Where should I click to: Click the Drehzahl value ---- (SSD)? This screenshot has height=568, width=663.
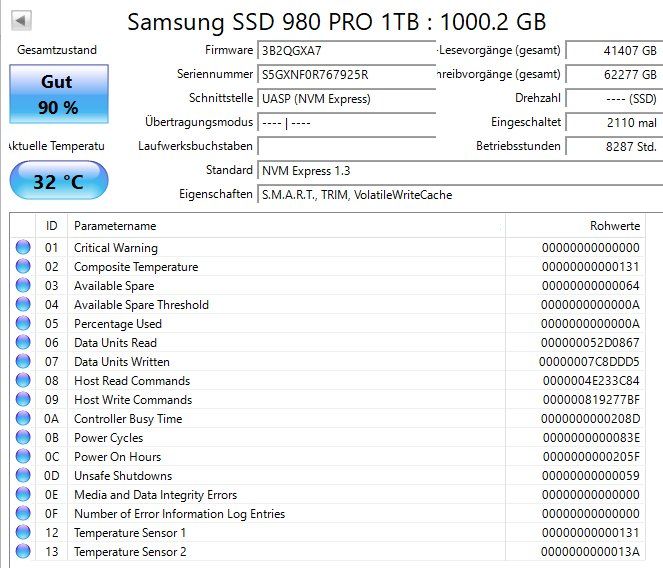click(614, 99)
